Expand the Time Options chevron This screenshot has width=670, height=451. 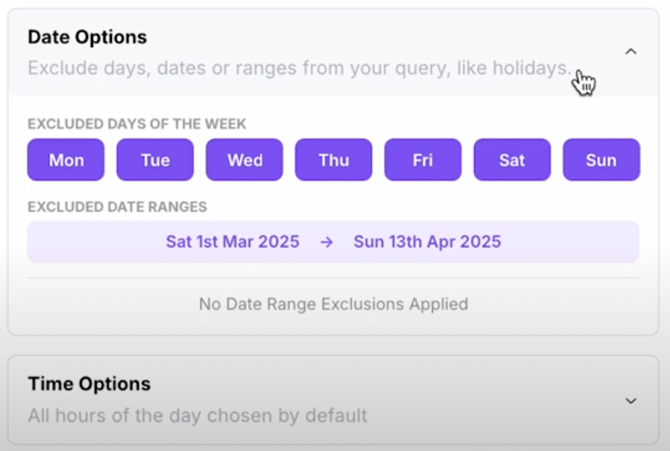pos(631,401)
